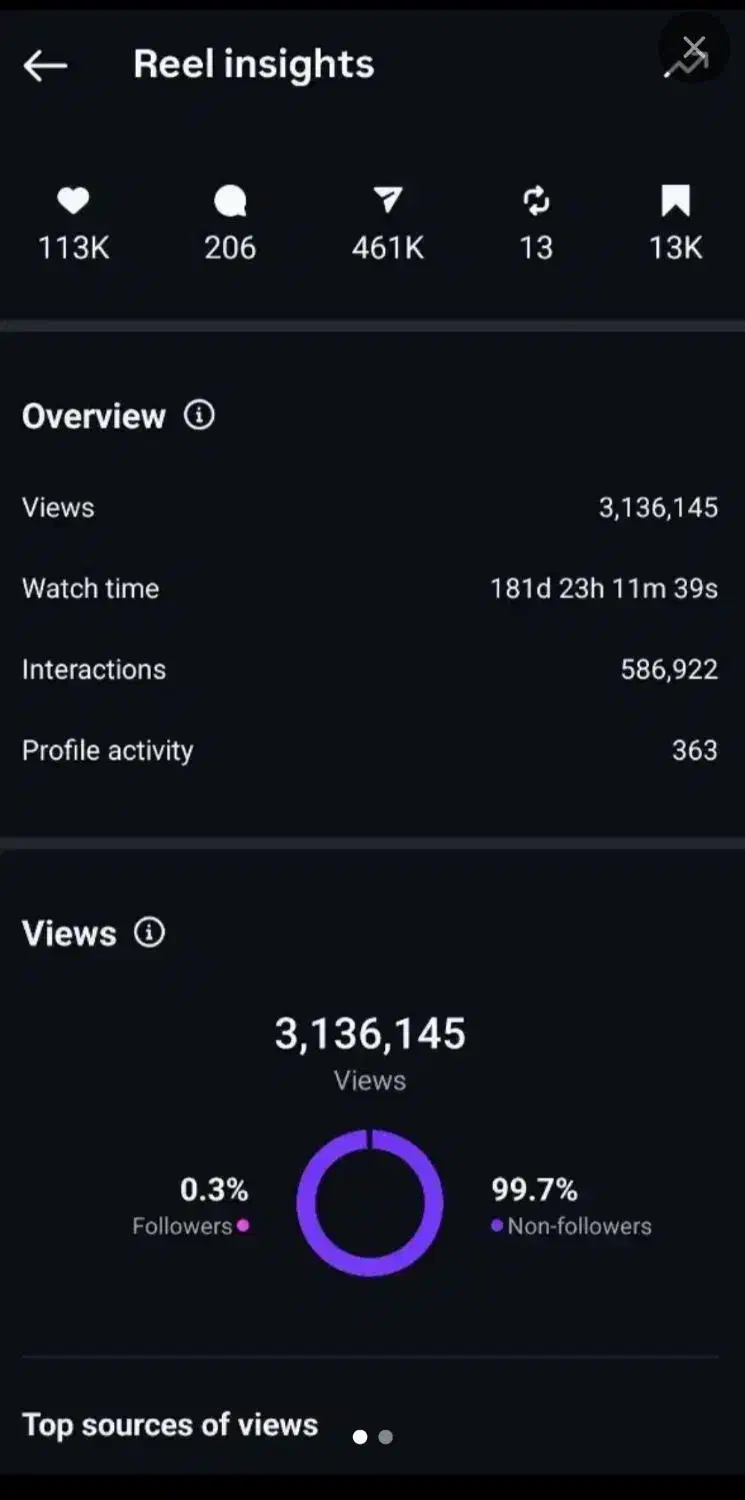This screenshot has height=1500, width=745.
Task: Tap the Watch time row
Action: [370, 588]
